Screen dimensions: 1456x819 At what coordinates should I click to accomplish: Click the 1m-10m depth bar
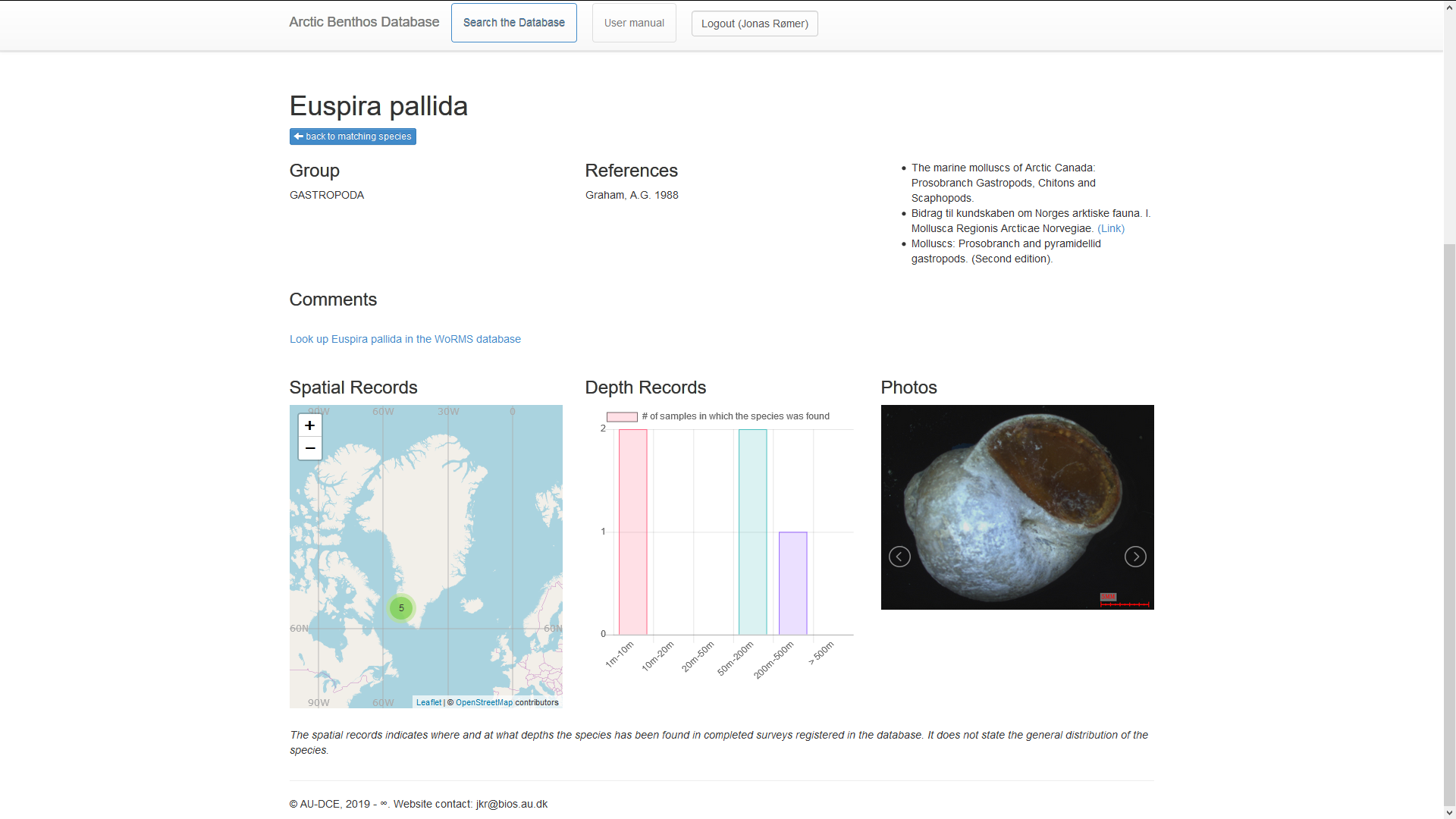coord(633,532)
